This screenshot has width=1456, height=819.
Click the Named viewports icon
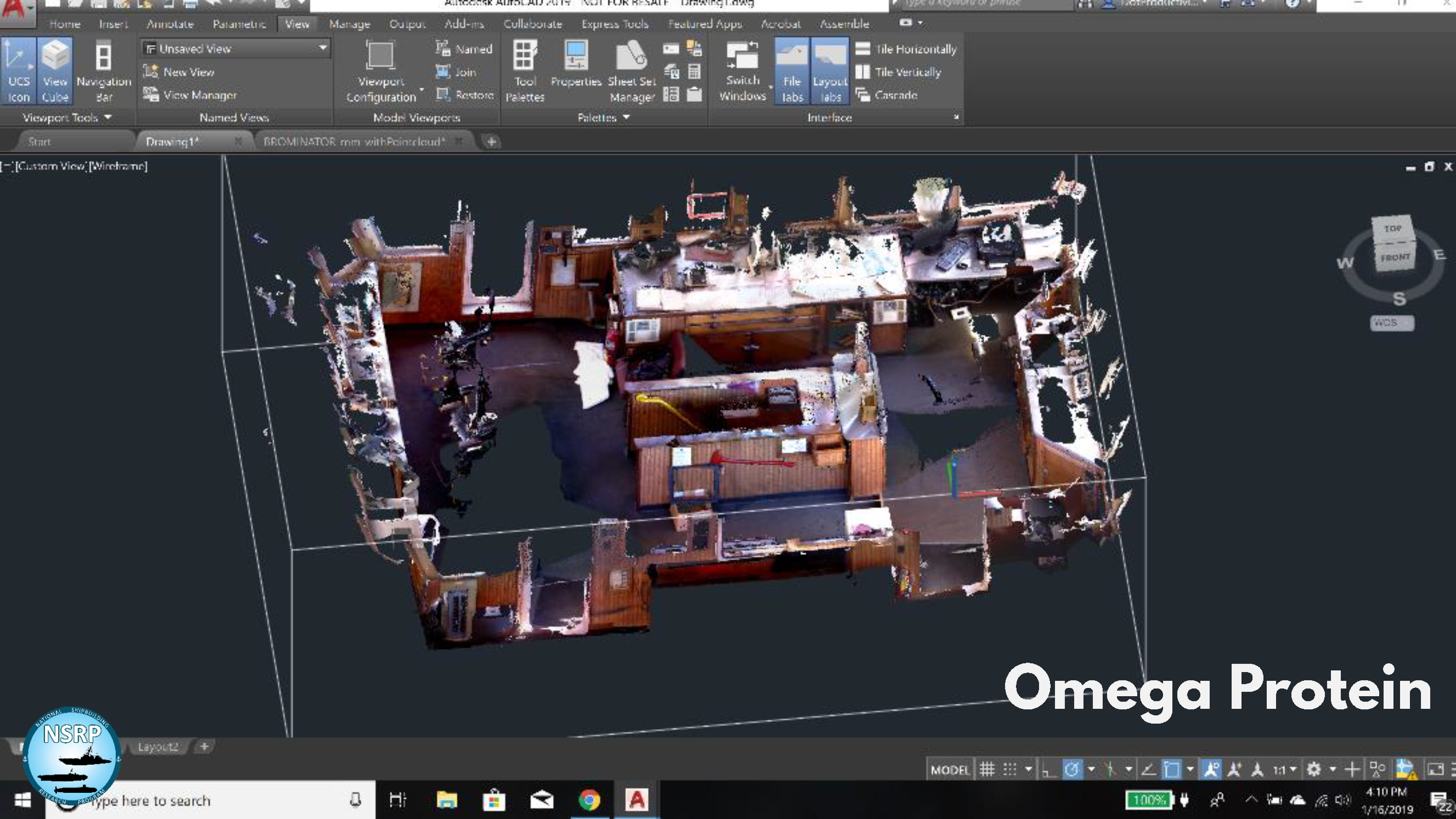click(443, 48)
